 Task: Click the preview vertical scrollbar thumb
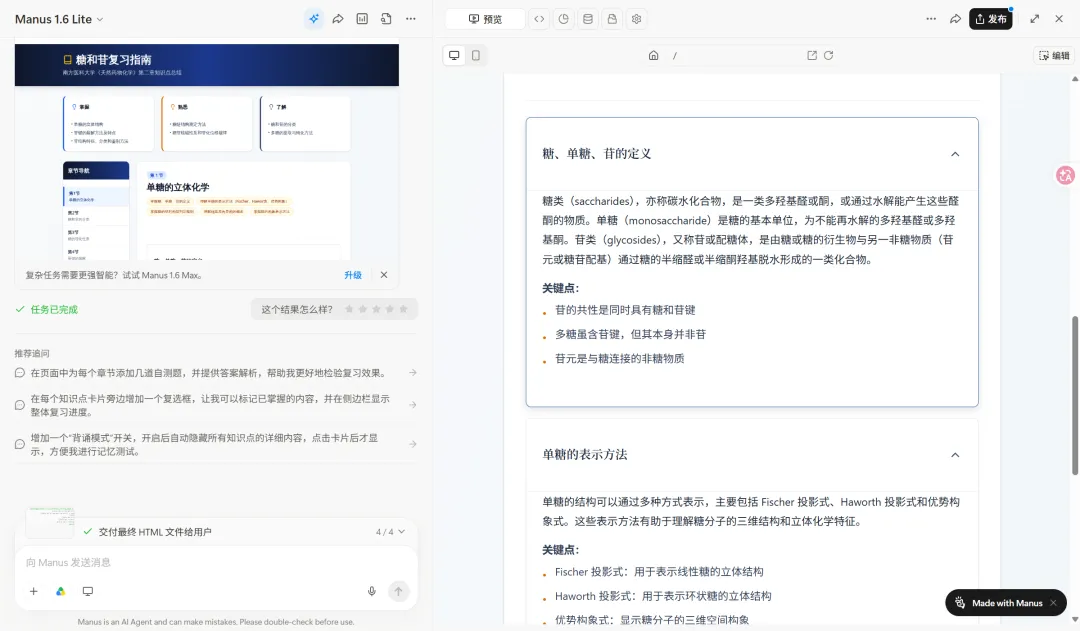(1074, 395)
